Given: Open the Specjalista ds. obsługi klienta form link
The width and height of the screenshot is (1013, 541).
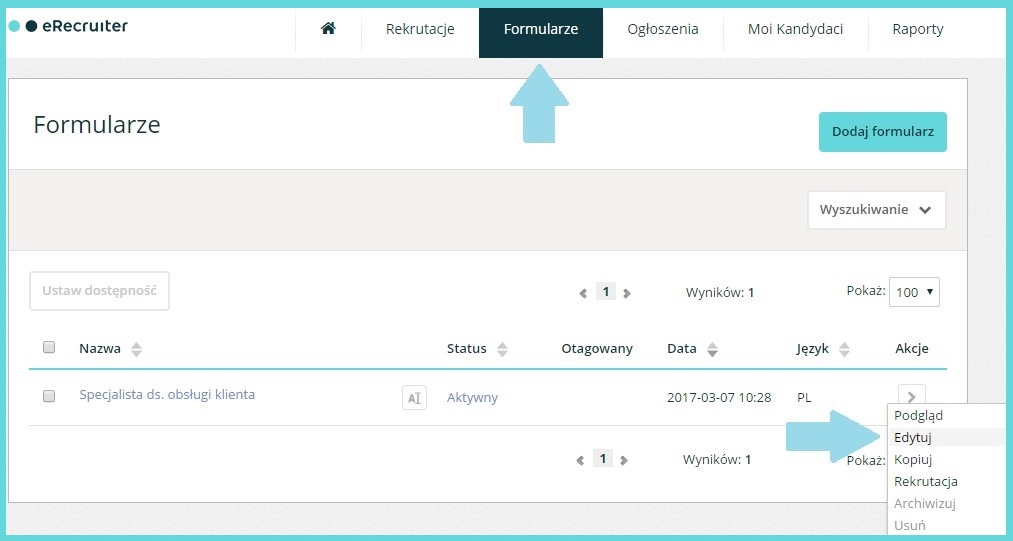Looking at the screenshot, I should pyautogui.click(x=167, y=395).
